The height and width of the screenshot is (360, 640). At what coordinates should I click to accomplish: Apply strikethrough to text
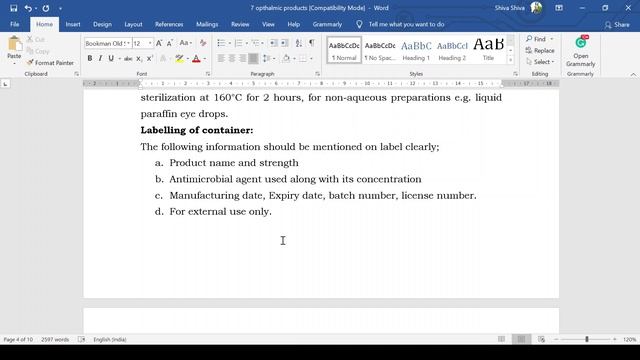[x=128, y=59]
